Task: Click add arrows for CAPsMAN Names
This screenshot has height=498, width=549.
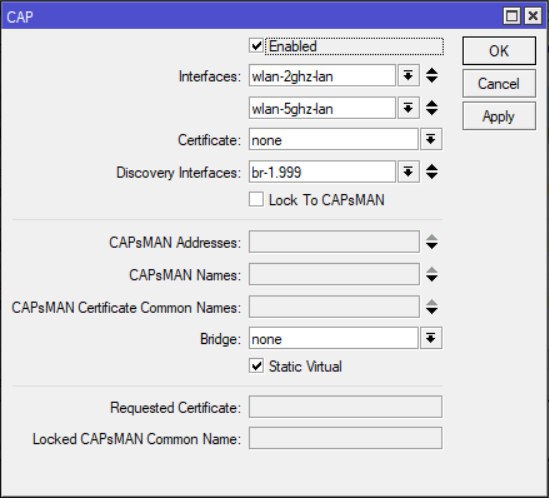Action: coord(432,274)
